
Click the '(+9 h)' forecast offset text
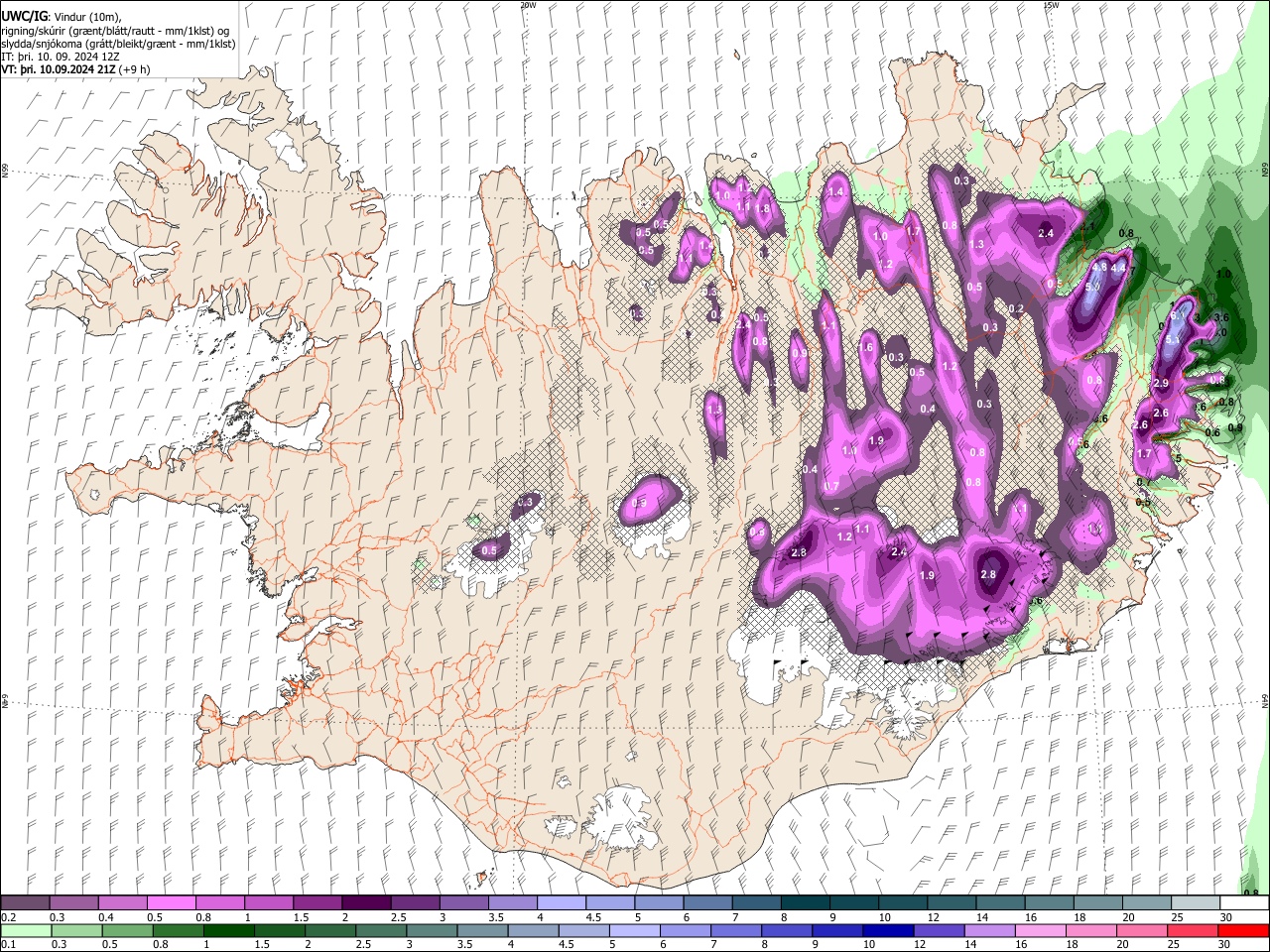[x=135, y=69]
